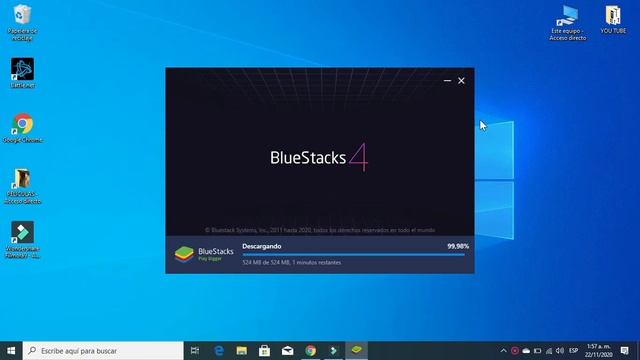Open the notification action center icon
This screenshot has height=360, width=640.
coord(624,351)
